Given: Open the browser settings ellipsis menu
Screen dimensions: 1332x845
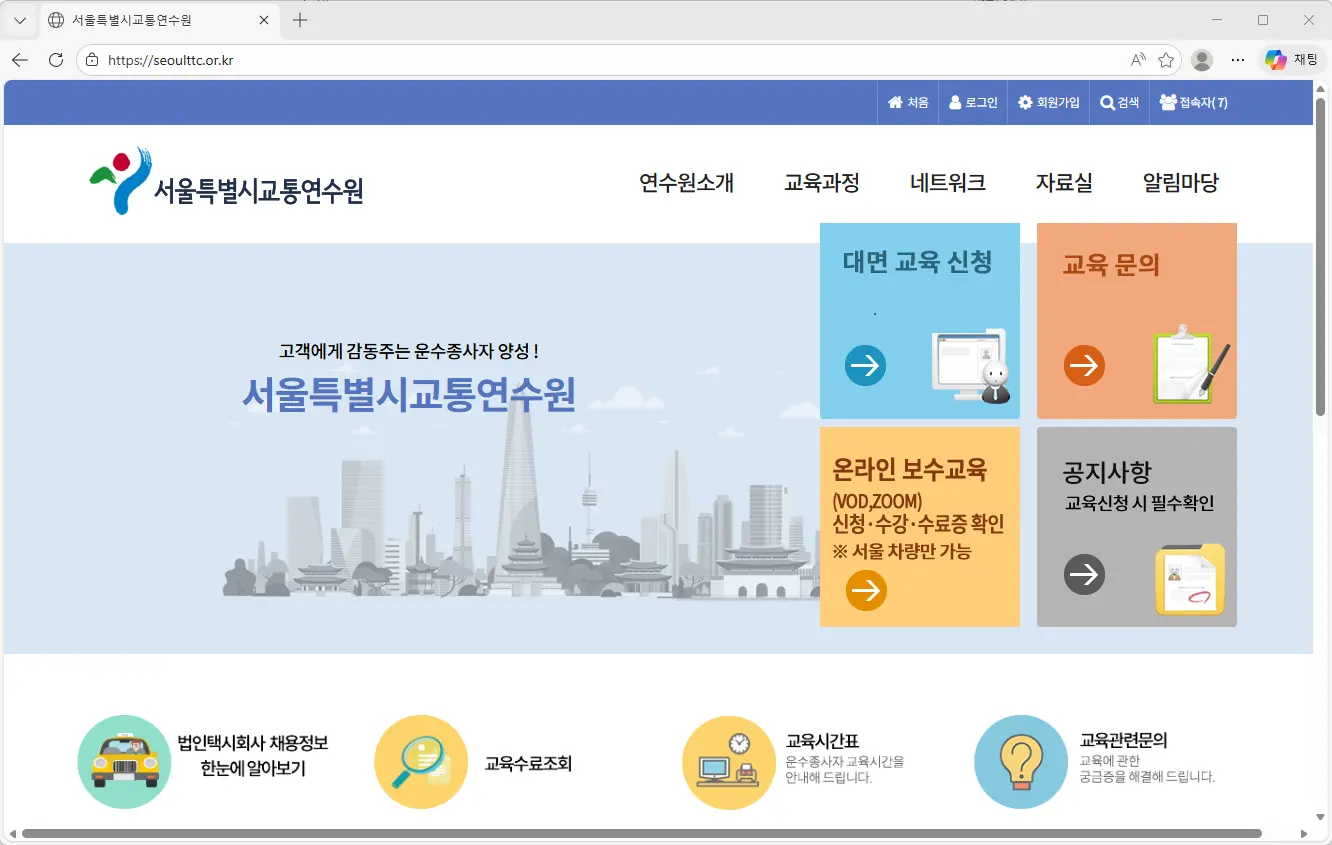Looking at the screenshot, I should tap(1238, 59).
